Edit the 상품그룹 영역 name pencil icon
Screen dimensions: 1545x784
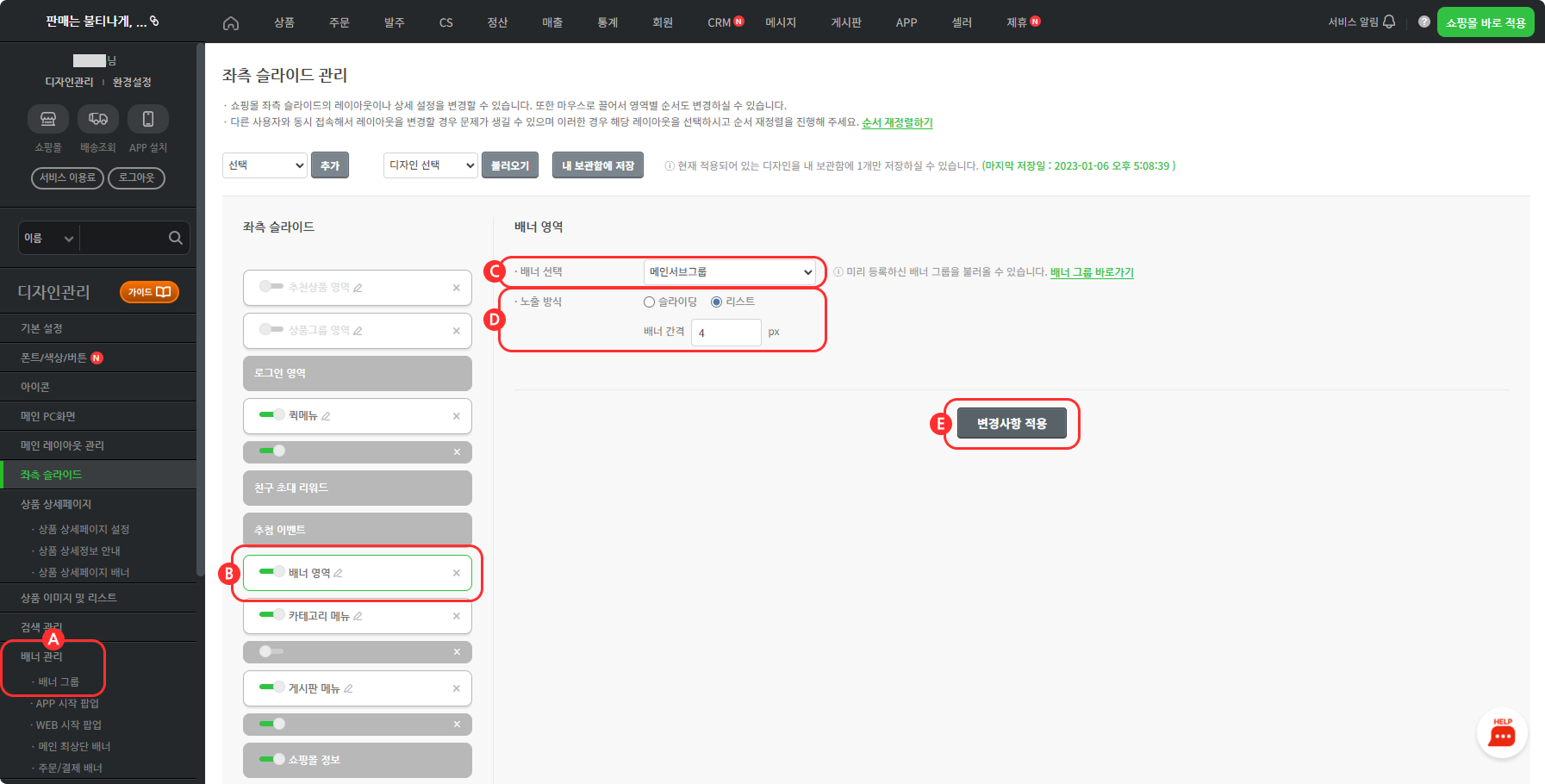coord(358,331)
